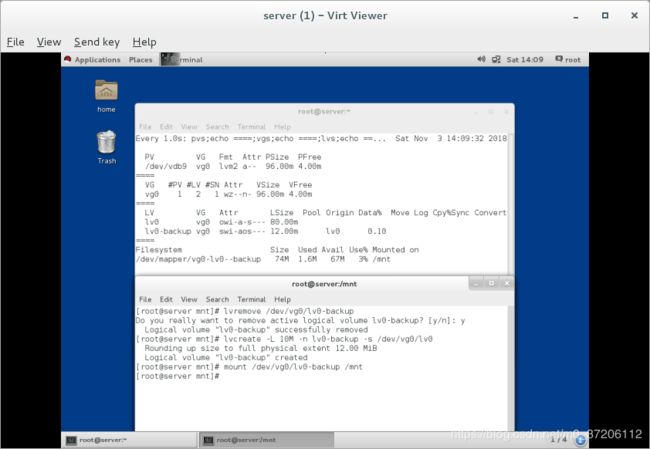The height and width of the screenshot is (449, 650).
Task: Open the Virt Viewer Help menu
Action: click(x=144, y=42)
